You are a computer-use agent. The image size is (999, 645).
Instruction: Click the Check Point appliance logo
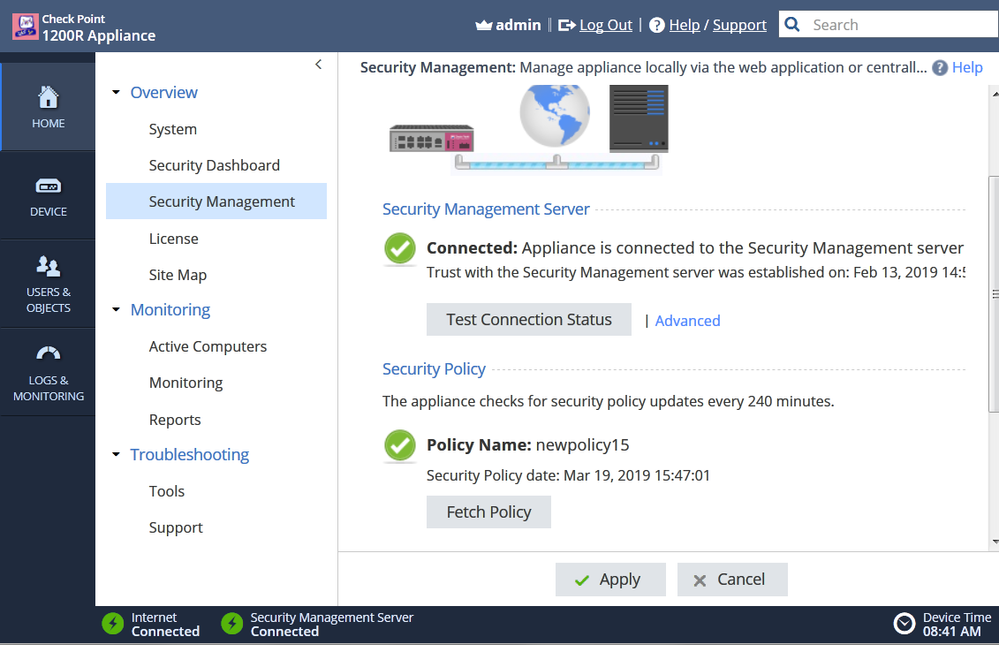pyautogui.click(x=25, y=27)
